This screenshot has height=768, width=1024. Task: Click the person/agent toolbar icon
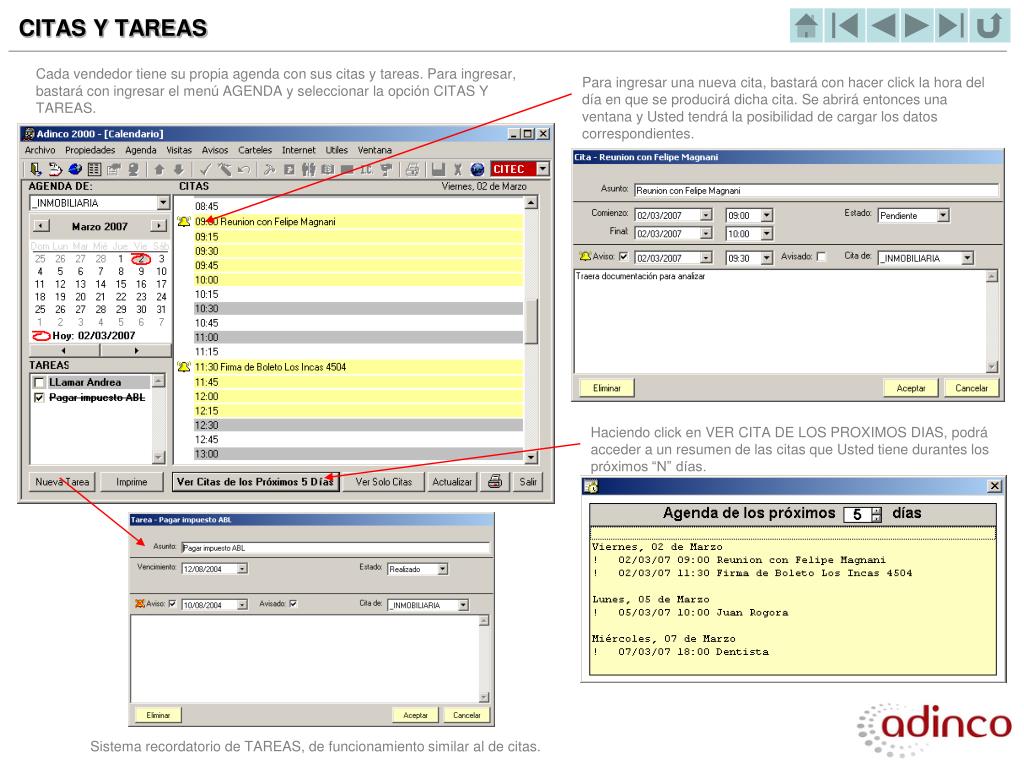point(133,170)
